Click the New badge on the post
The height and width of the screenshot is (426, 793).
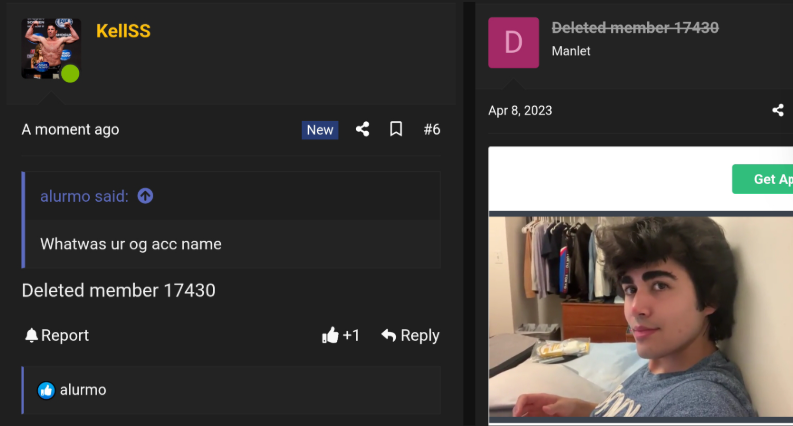coord(320,130)
